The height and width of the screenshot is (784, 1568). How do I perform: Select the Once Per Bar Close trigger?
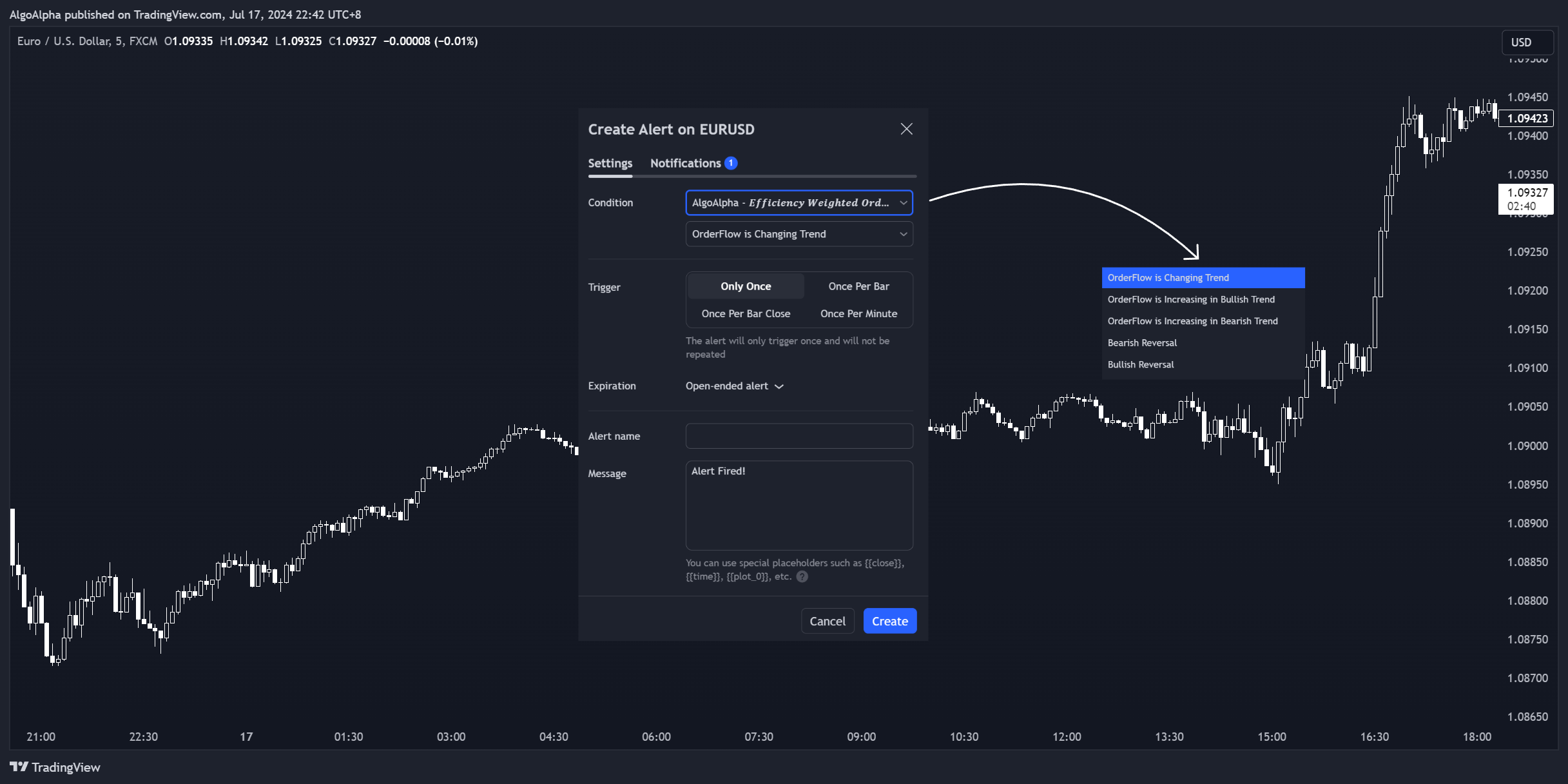point(746,313)
